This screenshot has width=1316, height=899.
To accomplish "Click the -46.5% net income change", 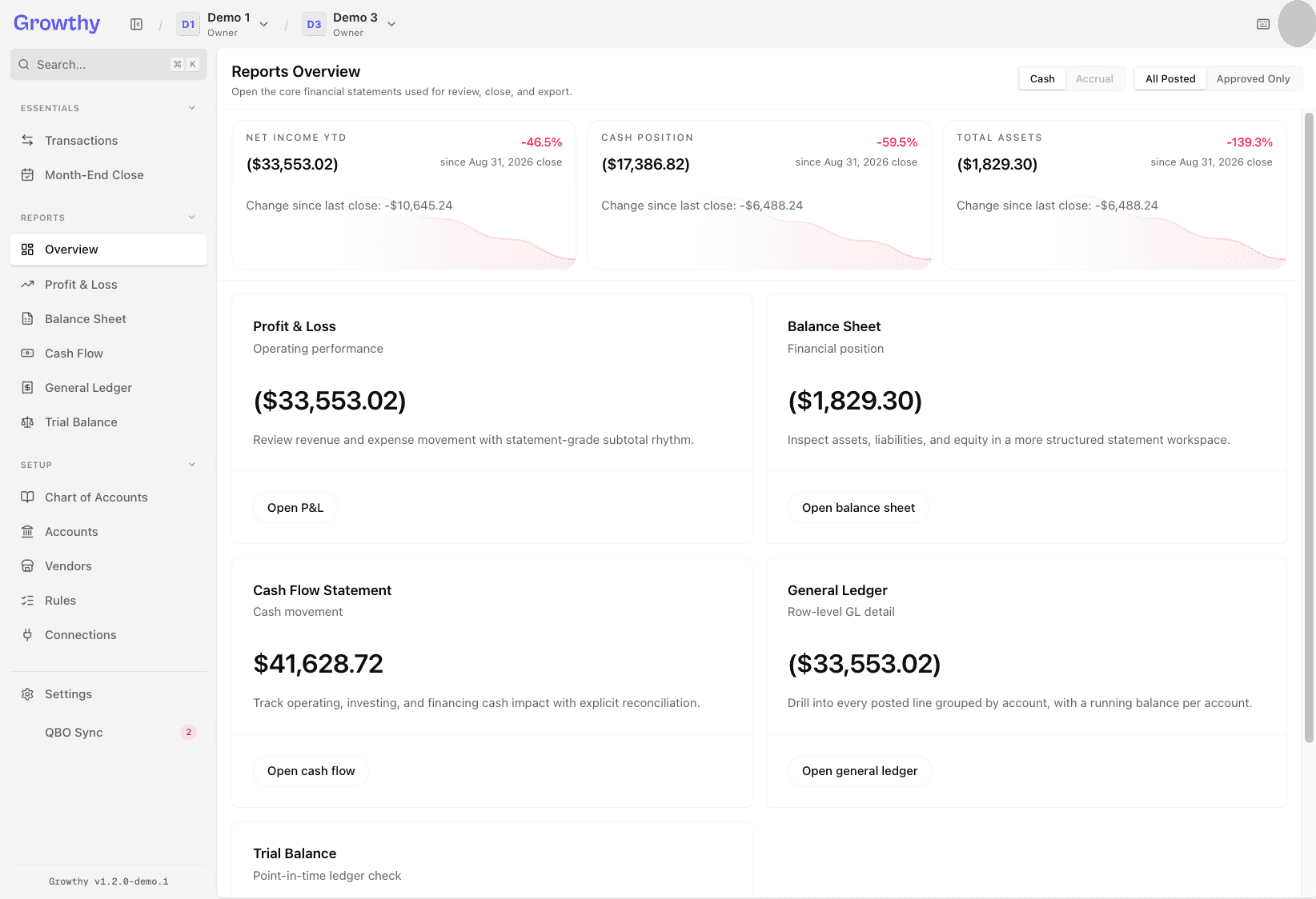I will coord(541,142).
